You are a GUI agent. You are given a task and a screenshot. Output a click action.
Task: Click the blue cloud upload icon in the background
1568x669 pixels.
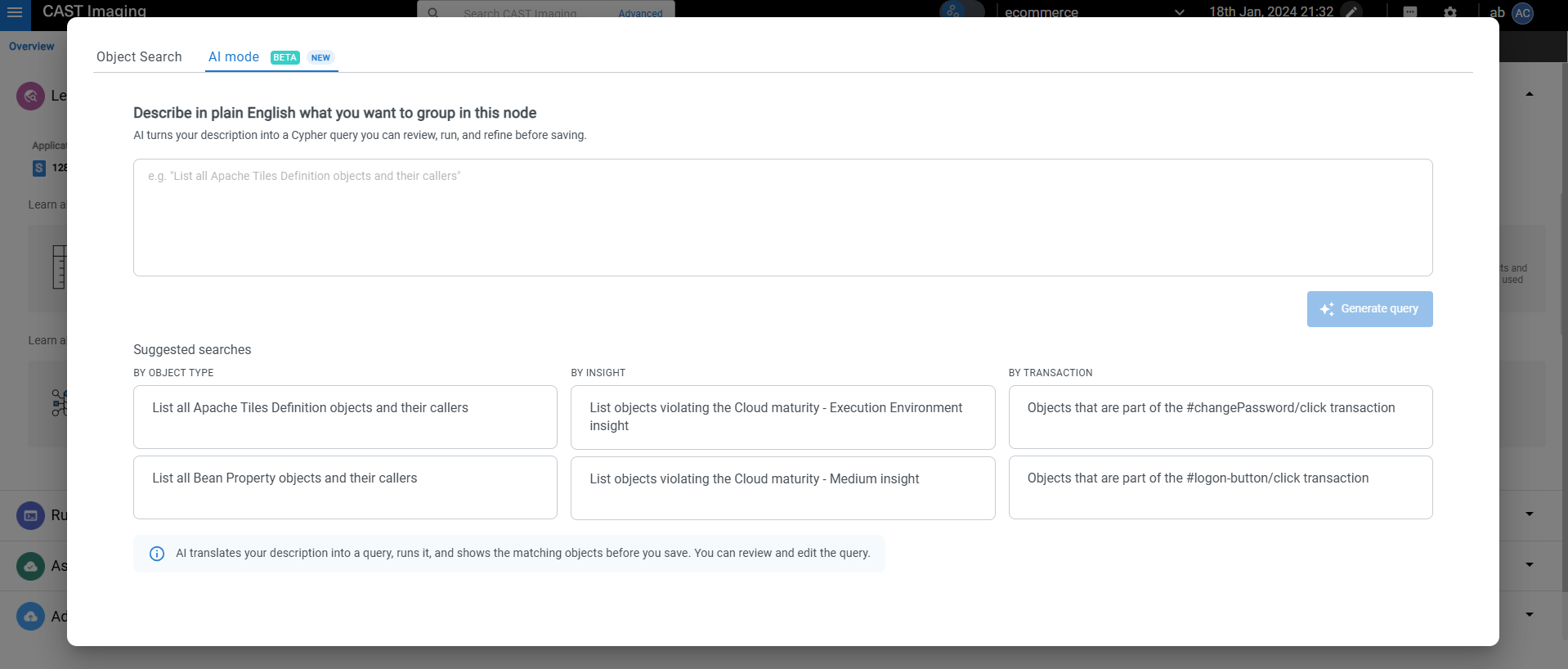tap(30, 616)
